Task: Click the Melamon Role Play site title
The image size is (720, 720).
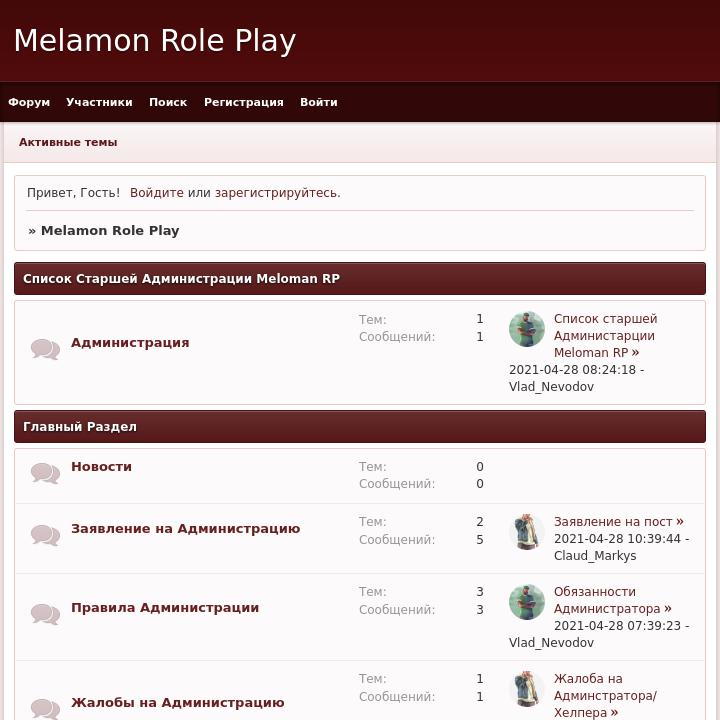Action: pos(155,40)
